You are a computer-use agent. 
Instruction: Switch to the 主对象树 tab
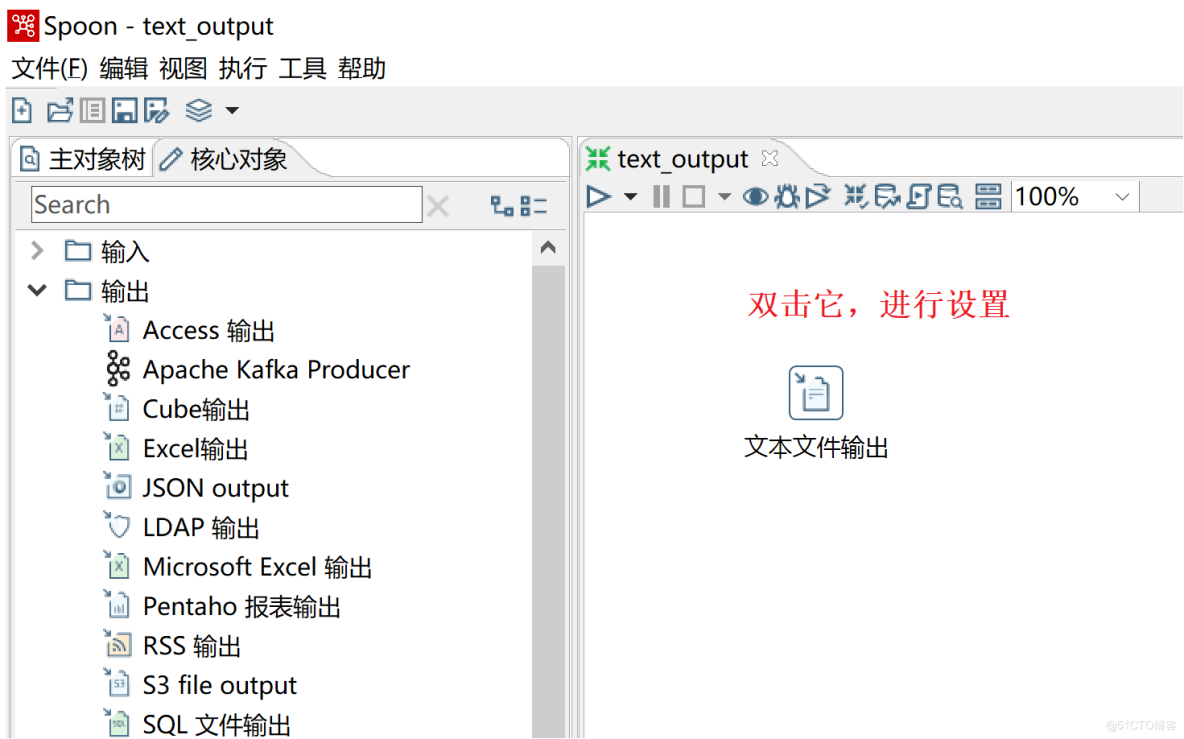coord(82,159)
